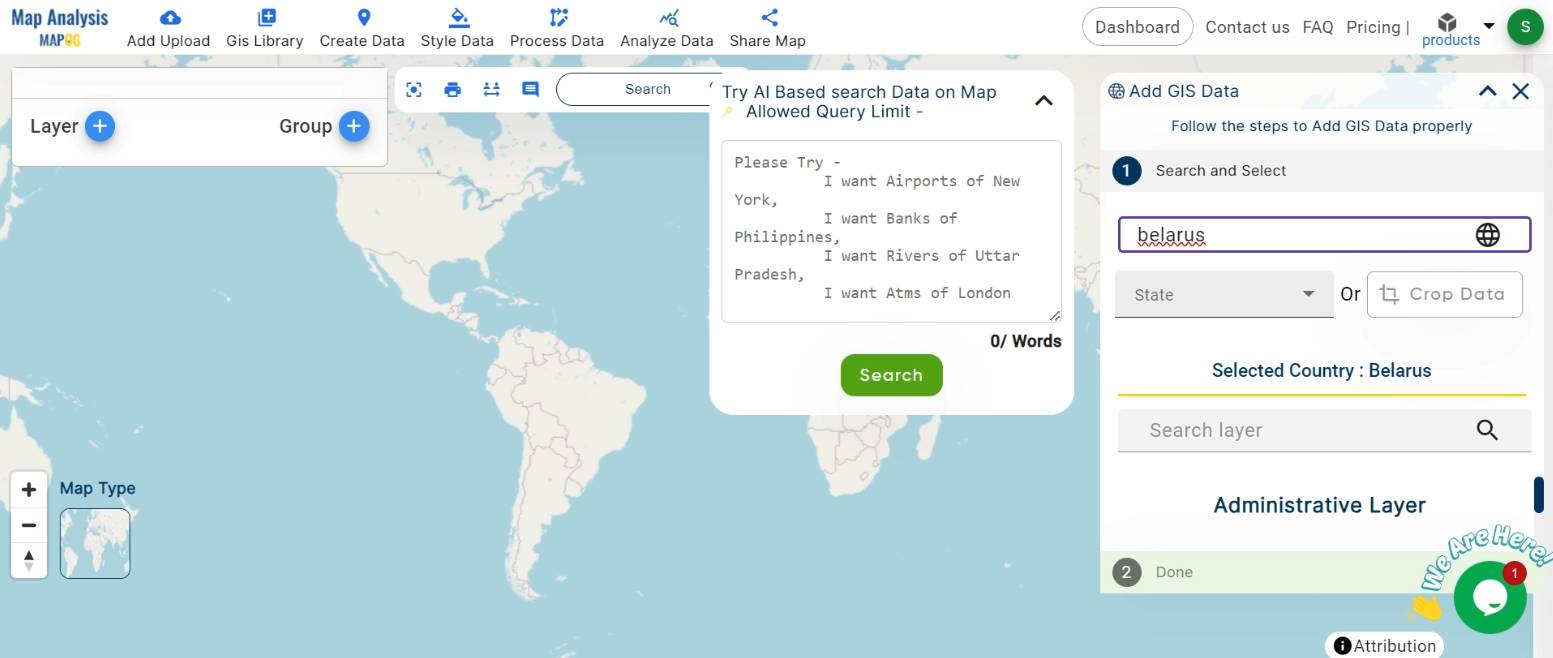Click the Crop Data button

[x=1444, y=294]
